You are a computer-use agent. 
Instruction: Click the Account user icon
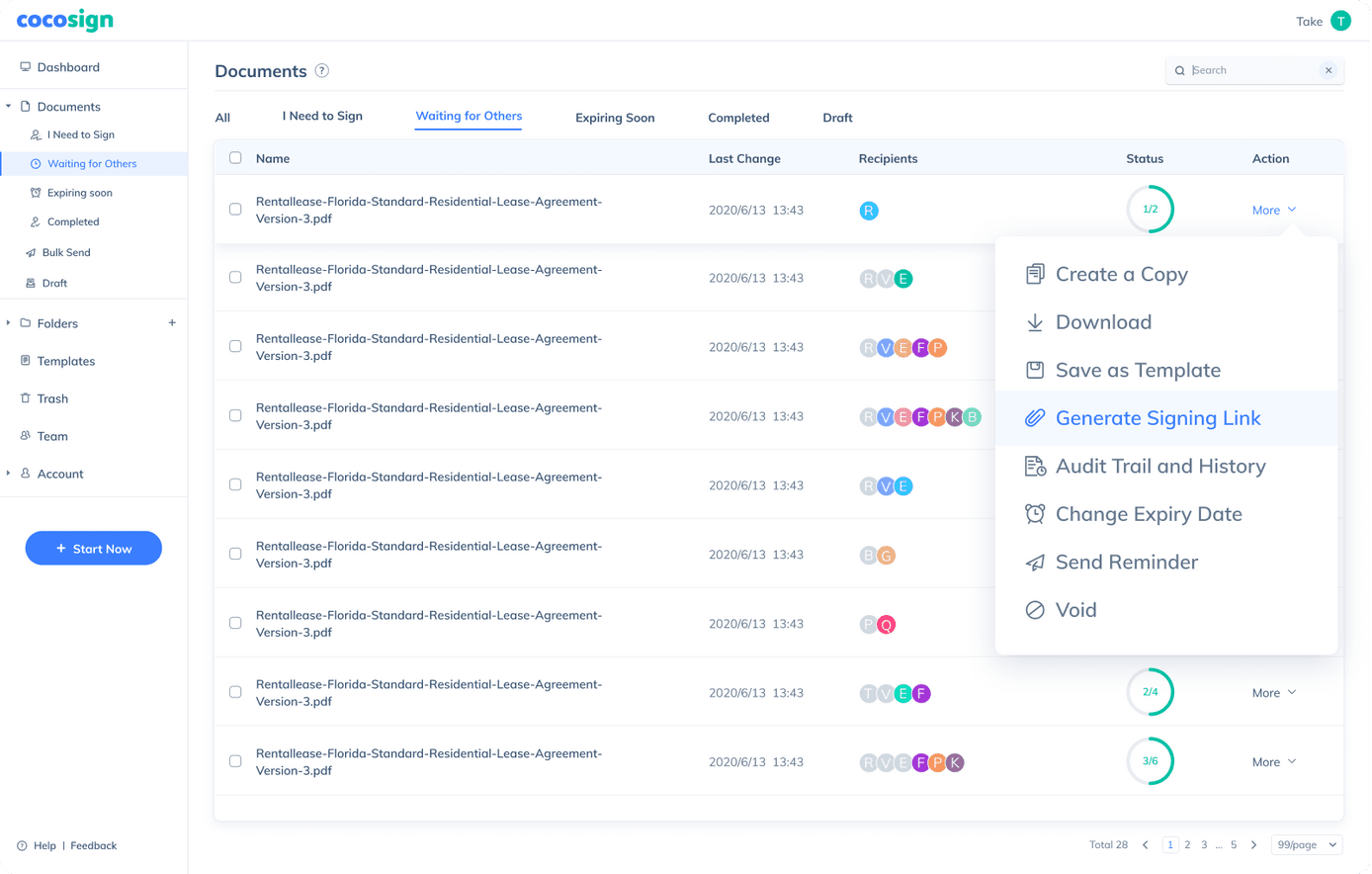pyautogui.click(x=26, y=474)
